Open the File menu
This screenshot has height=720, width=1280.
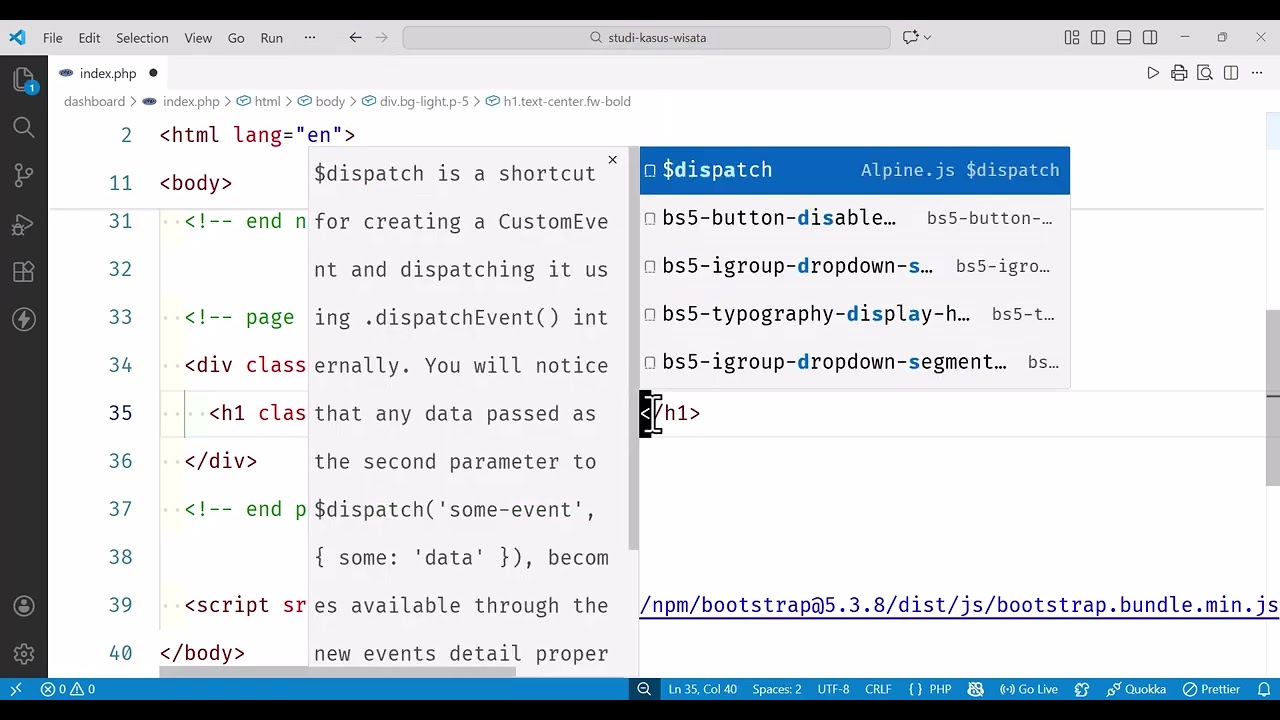pos(53,38)
